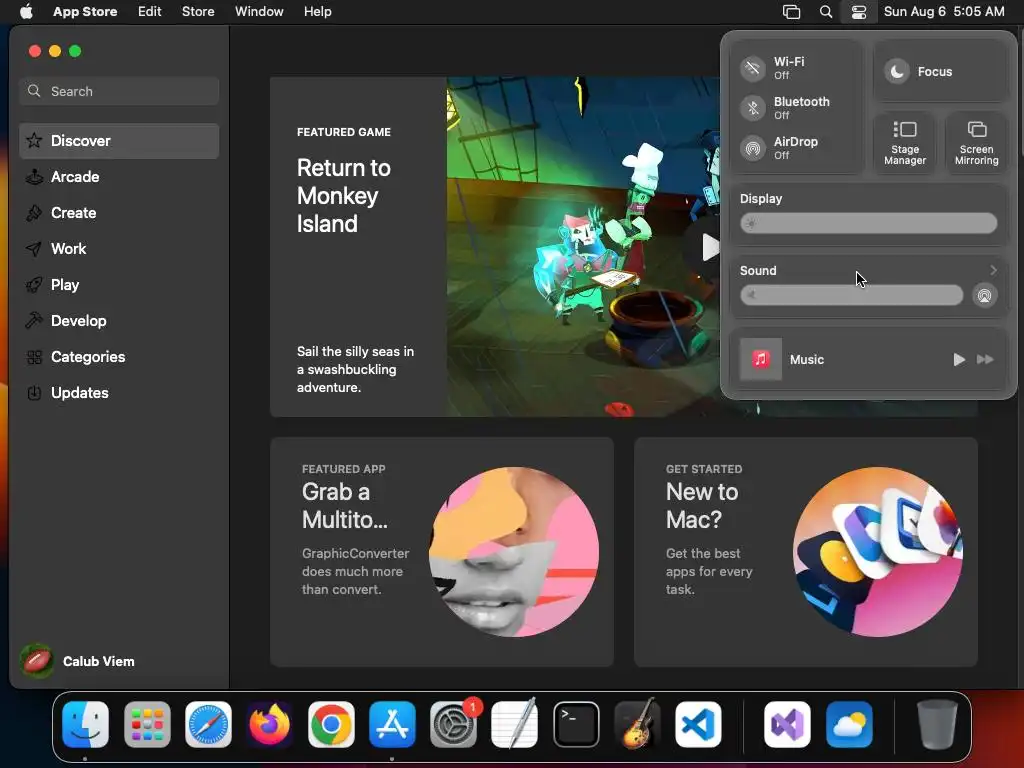Open the Window menu
Image resolution: width=1024 pixels, height=768 pixels.
[x=259, y=11]
